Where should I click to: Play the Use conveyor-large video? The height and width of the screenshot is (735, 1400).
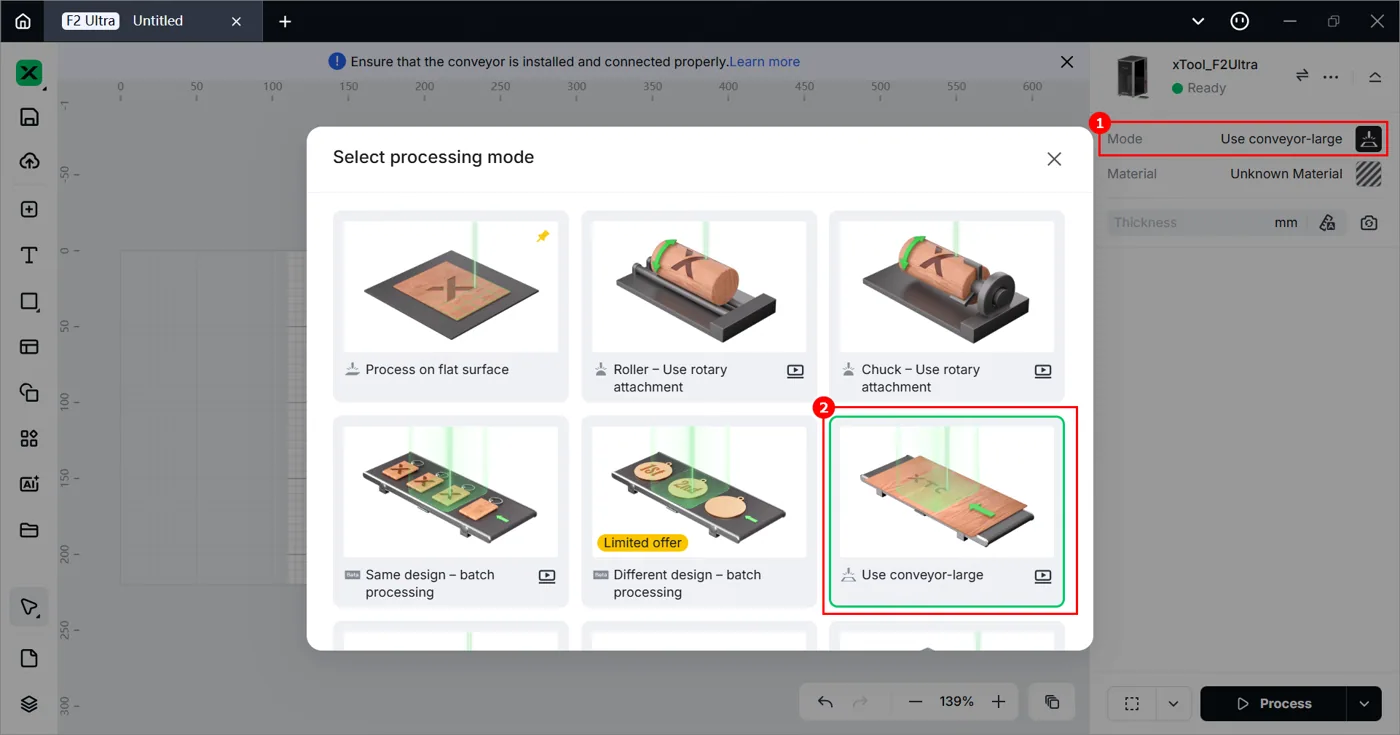(1043, 576)
